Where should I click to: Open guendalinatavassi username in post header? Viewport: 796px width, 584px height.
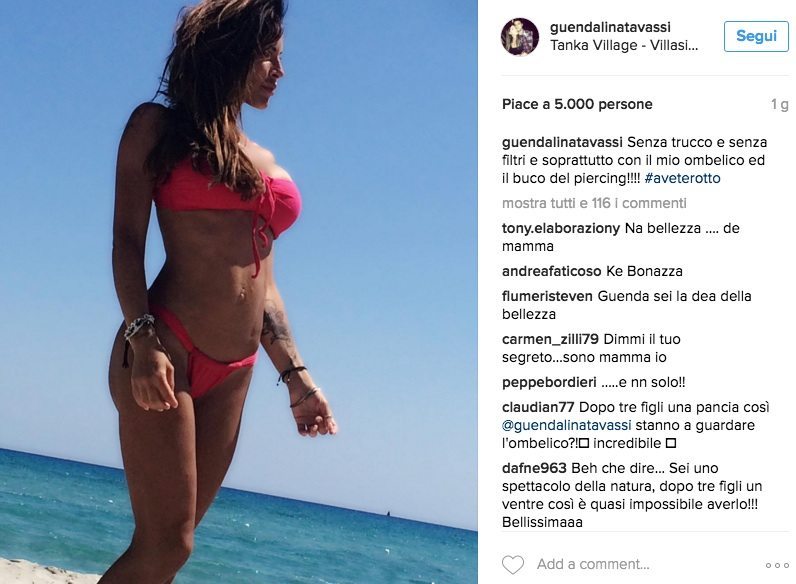click(x=610, y=27)
